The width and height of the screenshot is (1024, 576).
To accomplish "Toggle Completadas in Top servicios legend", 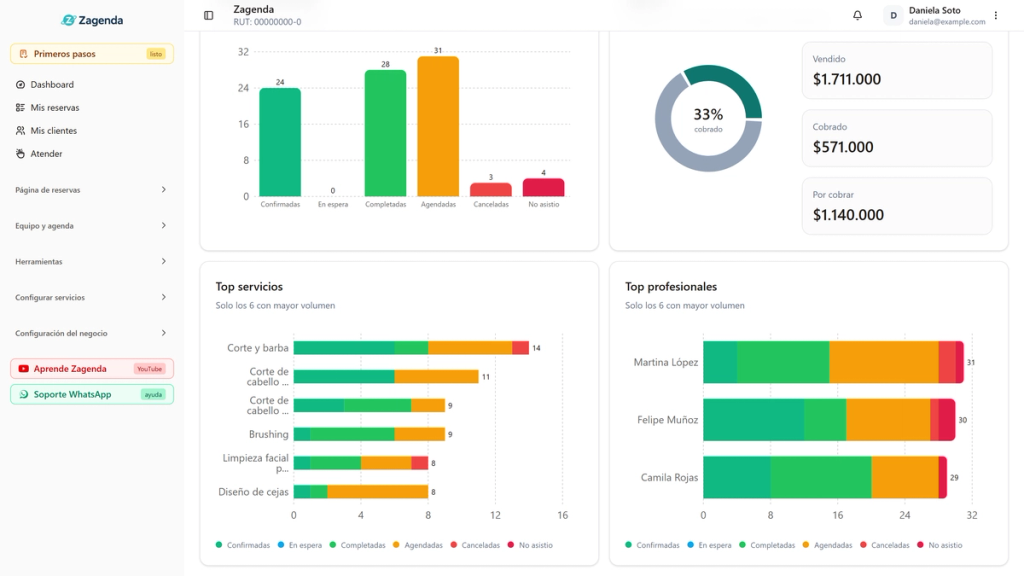I will (x=357, y=545).
